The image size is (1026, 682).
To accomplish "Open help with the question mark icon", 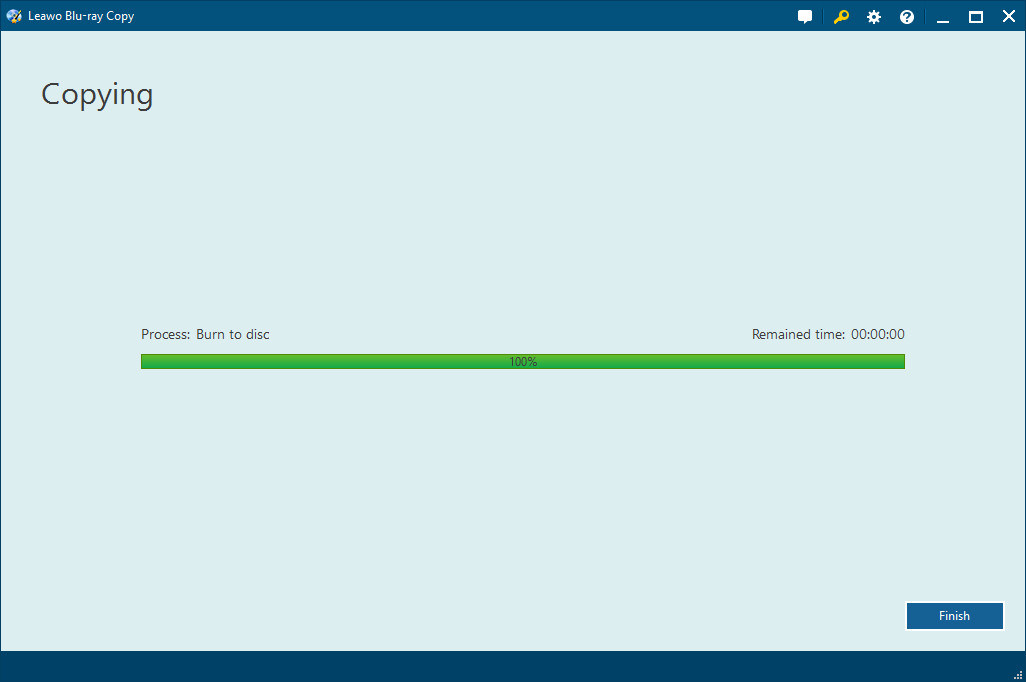I will pyautogui.click(x=907, y=17).
